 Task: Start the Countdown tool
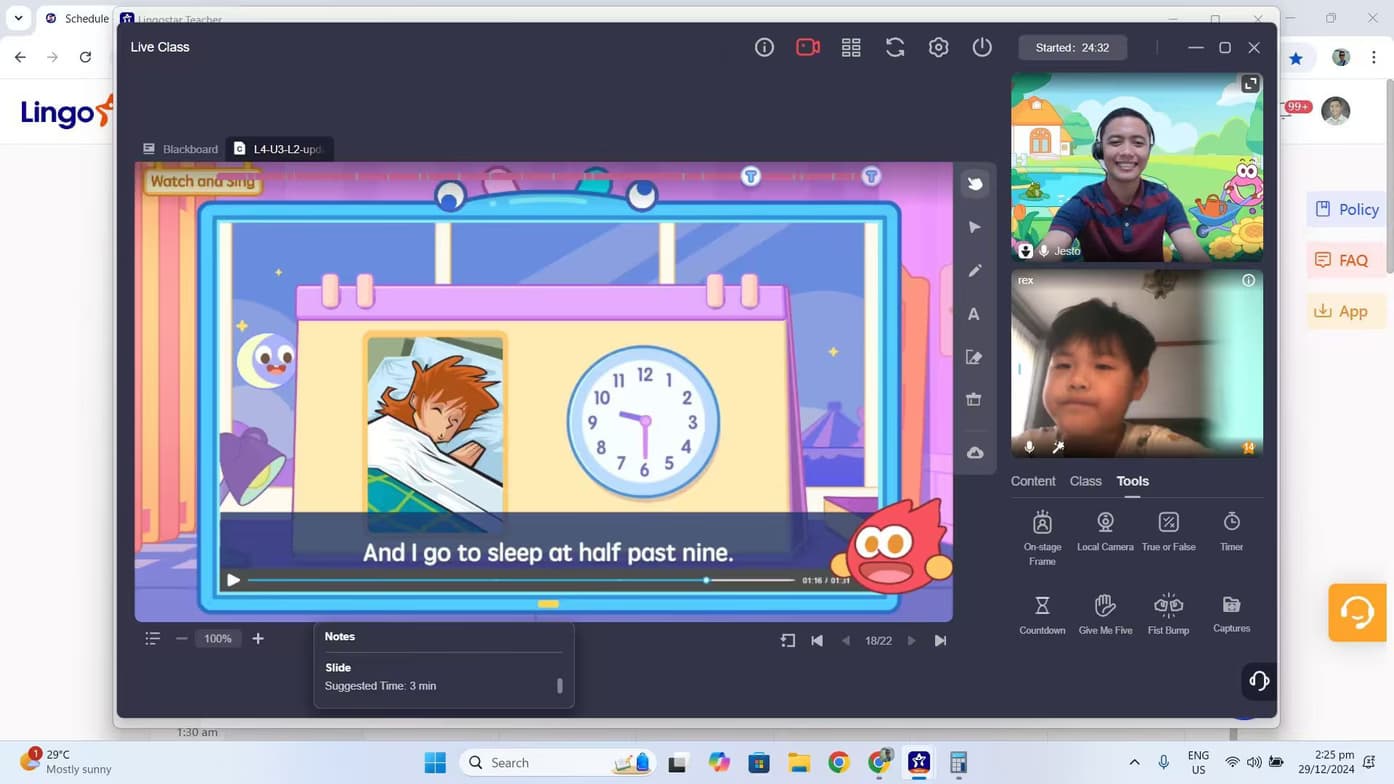click(1042, 613)
